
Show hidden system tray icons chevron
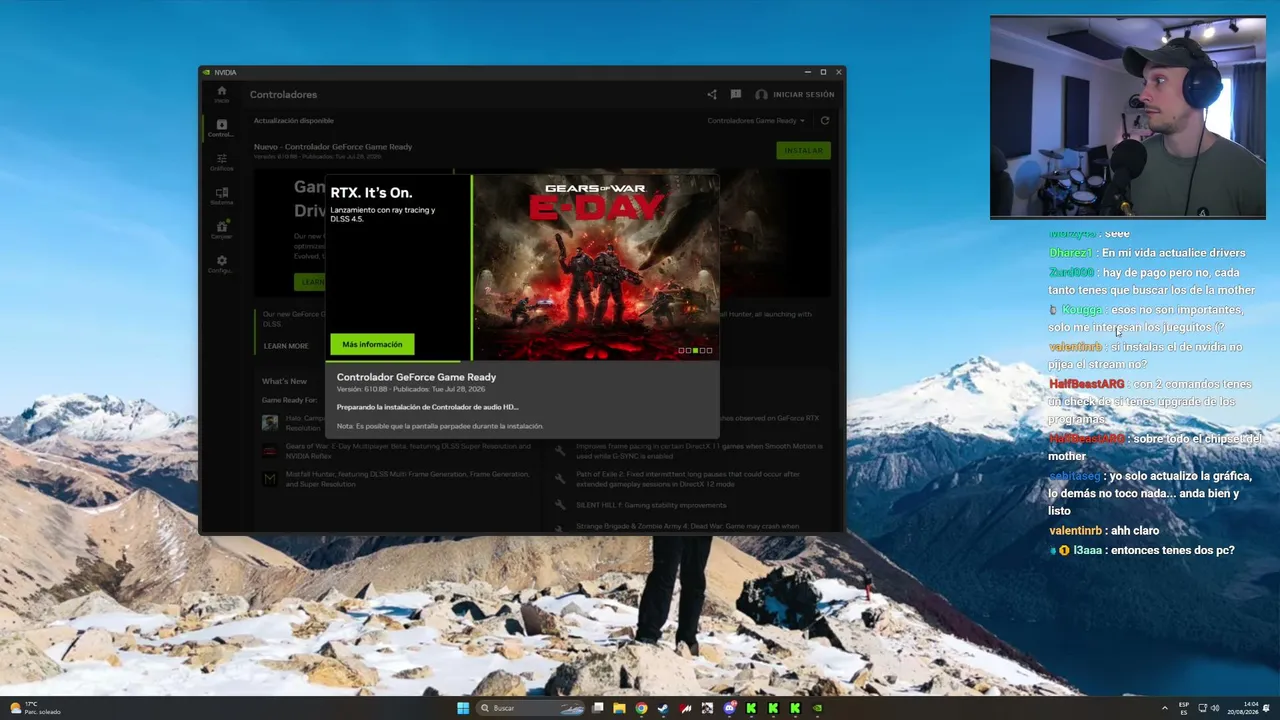(x=1165, y=708)
